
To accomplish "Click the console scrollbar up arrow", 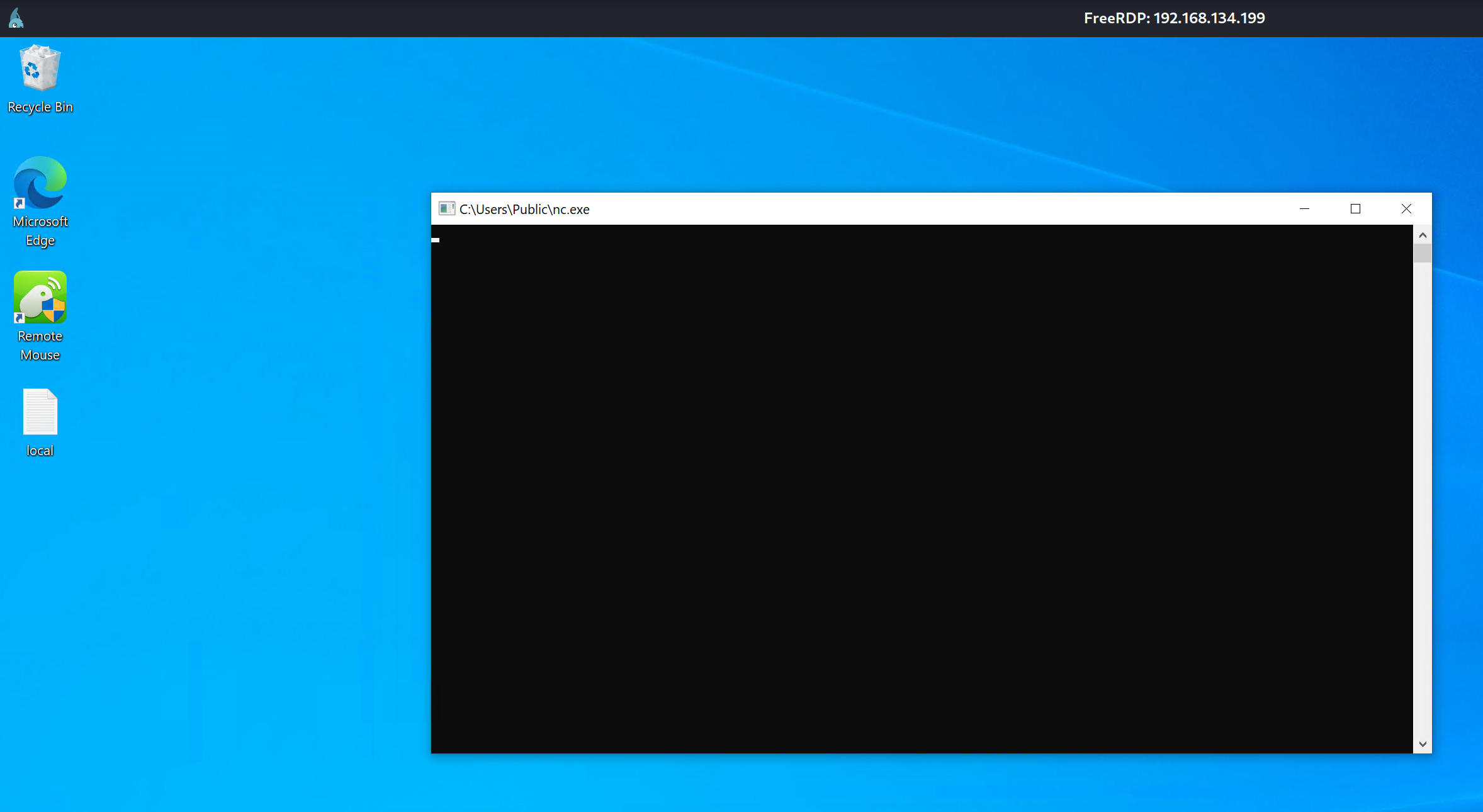I will pyautogui.click(x=1423, y=235).
